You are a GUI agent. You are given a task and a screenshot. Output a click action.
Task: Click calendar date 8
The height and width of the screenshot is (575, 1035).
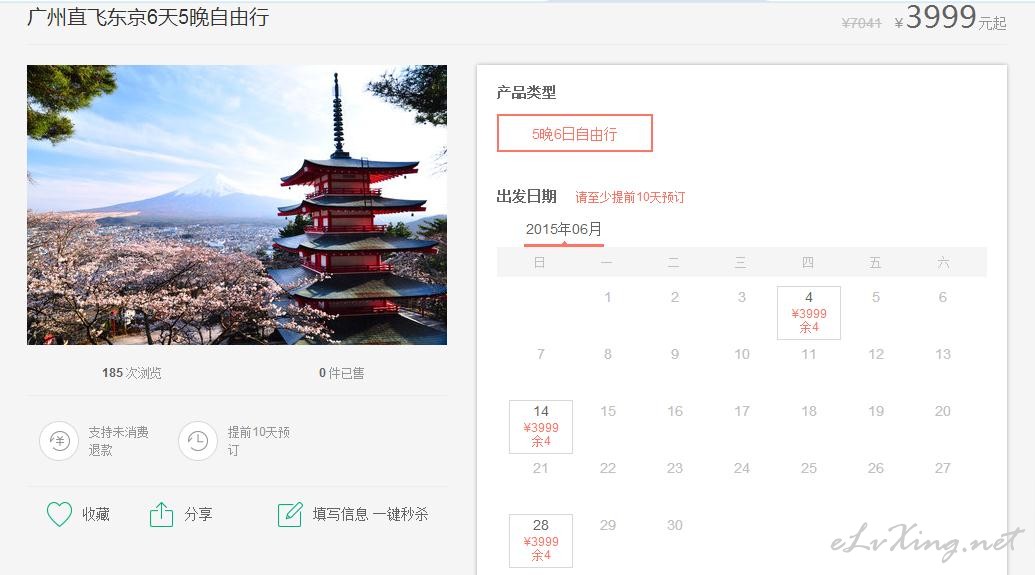608,355
